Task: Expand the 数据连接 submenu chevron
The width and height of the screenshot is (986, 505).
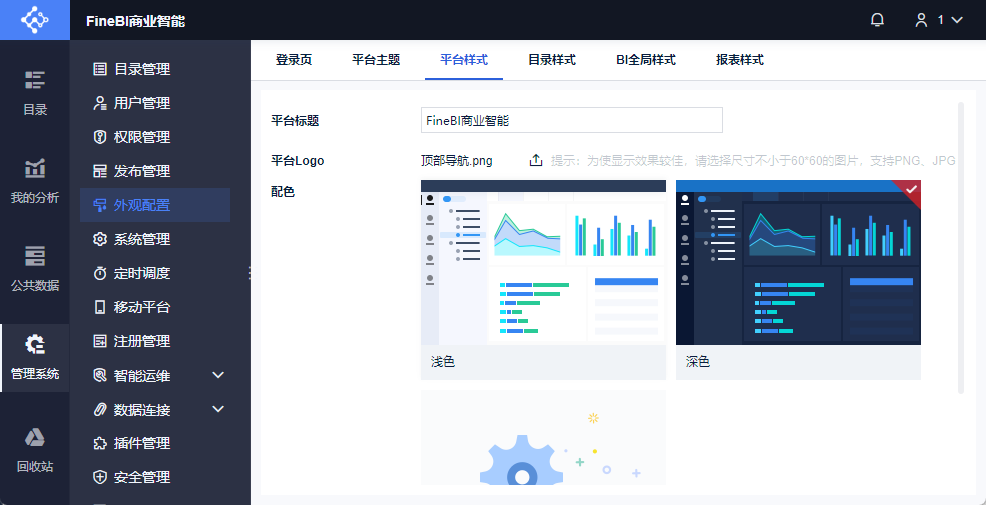Action: click(218, 409)
